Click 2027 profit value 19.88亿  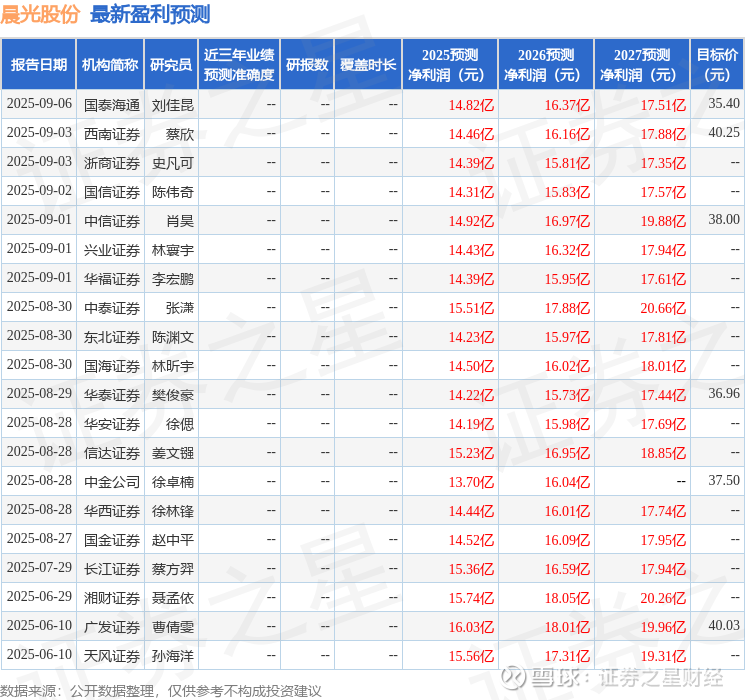coord(663,221)
